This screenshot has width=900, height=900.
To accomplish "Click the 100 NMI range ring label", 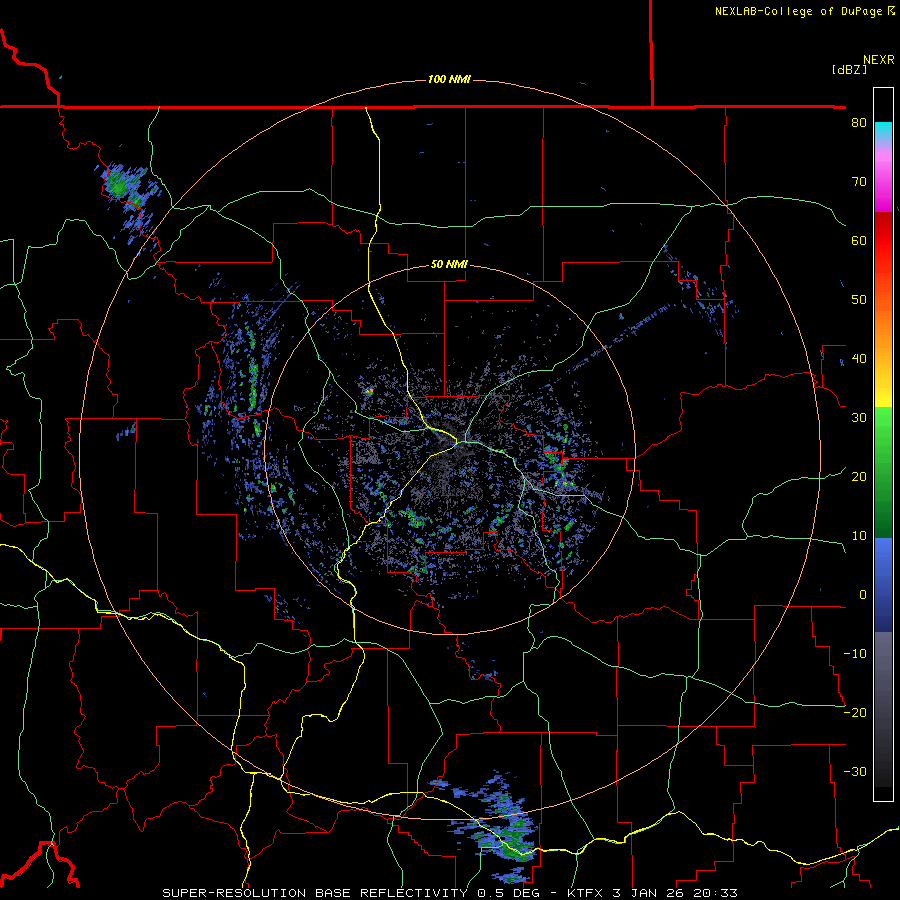I will (x=449, y=79).
